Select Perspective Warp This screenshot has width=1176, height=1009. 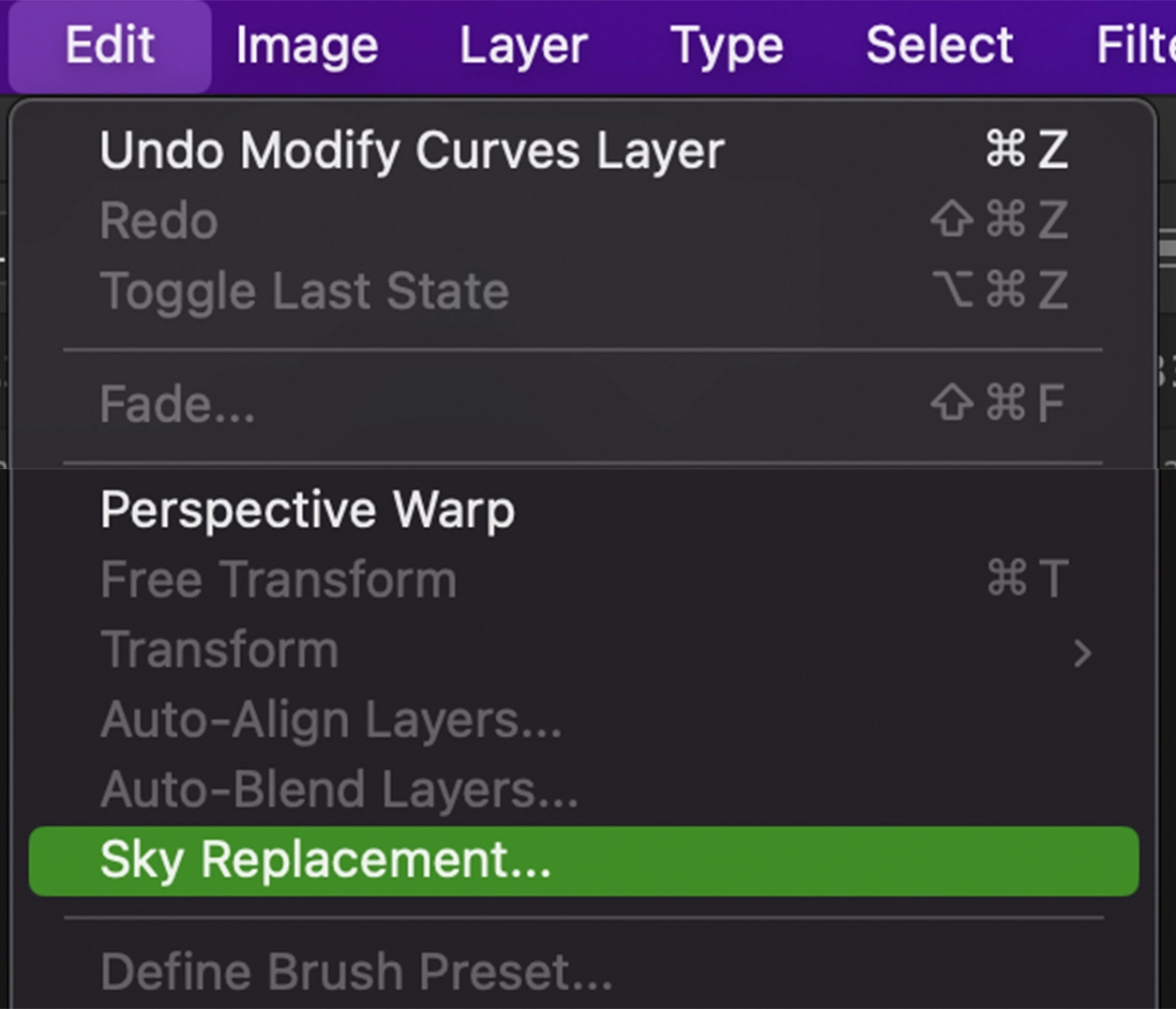(308, 510)
